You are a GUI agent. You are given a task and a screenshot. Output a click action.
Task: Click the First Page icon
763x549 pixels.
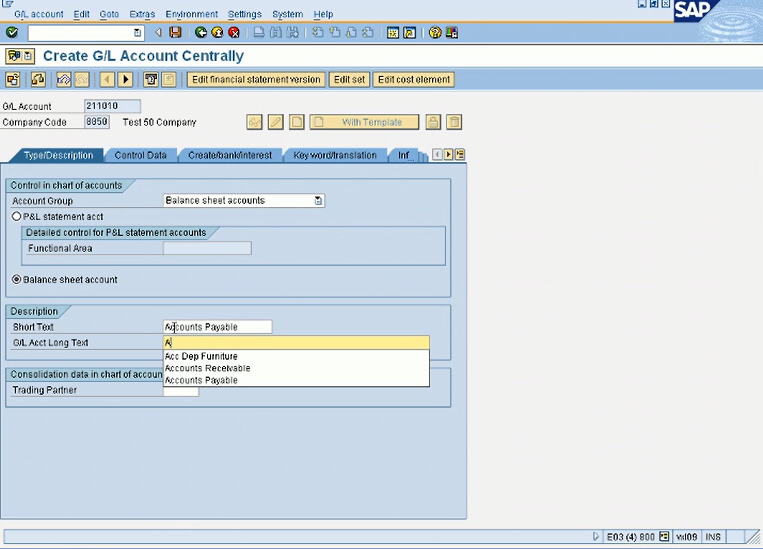(x=318, y=33)
